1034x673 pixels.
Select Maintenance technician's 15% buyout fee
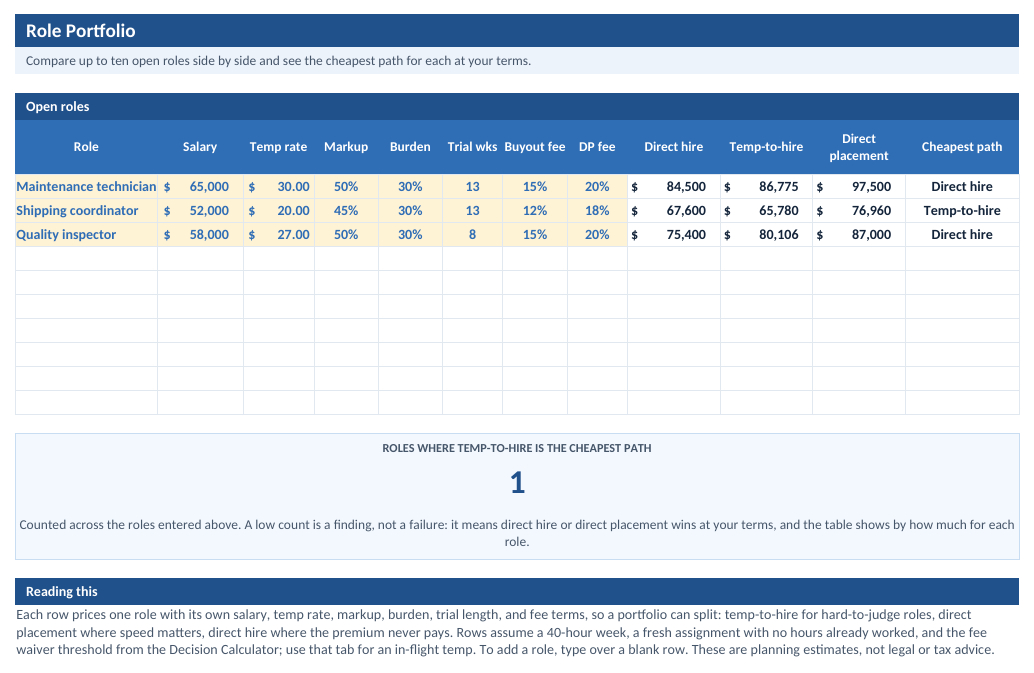[535, 187]
